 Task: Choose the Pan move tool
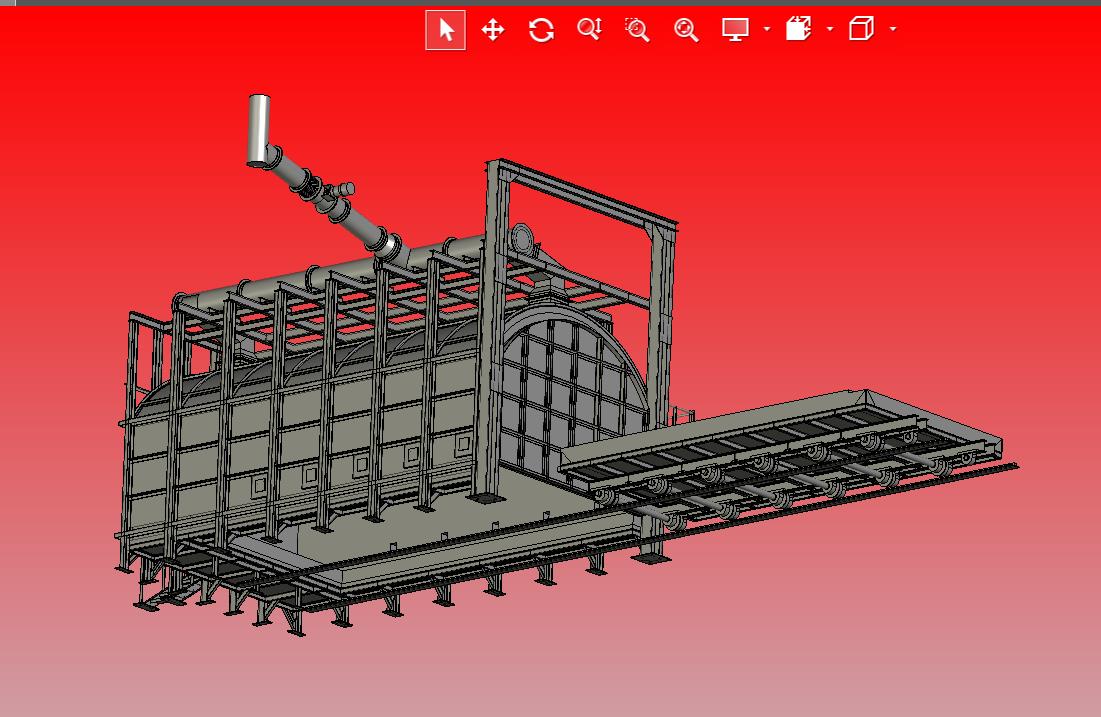[x=493, y=29]
